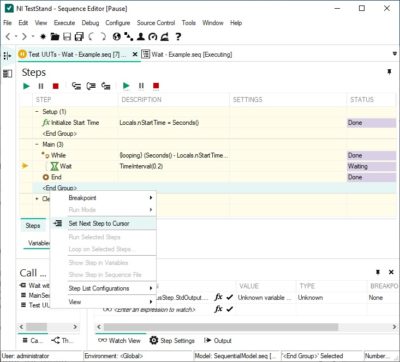Choose Set Next Step to Cursor
The height and width of the screenshot is (362, 400).
point(103,224)
